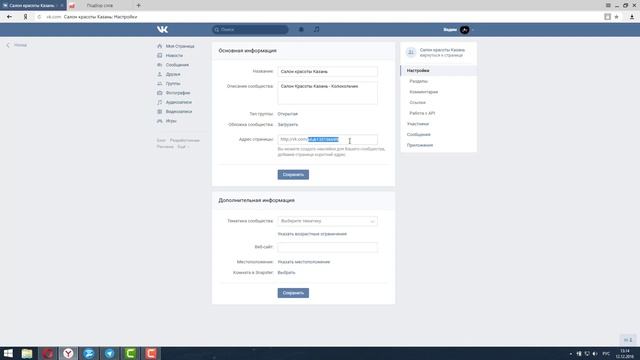Open Группы in the left menu
Viewport: 640px width, 360px height.
pyautogui.click(x=173, y=84)
